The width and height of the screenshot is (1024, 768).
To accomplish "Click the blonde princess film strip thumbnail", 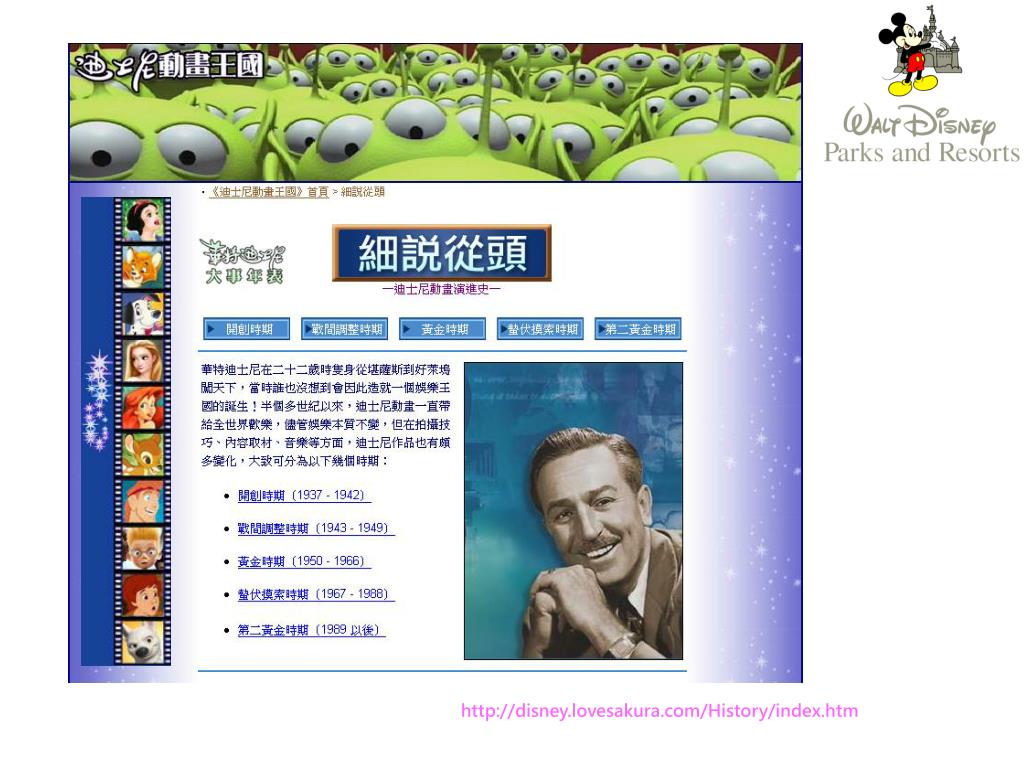I will point(143,360).
